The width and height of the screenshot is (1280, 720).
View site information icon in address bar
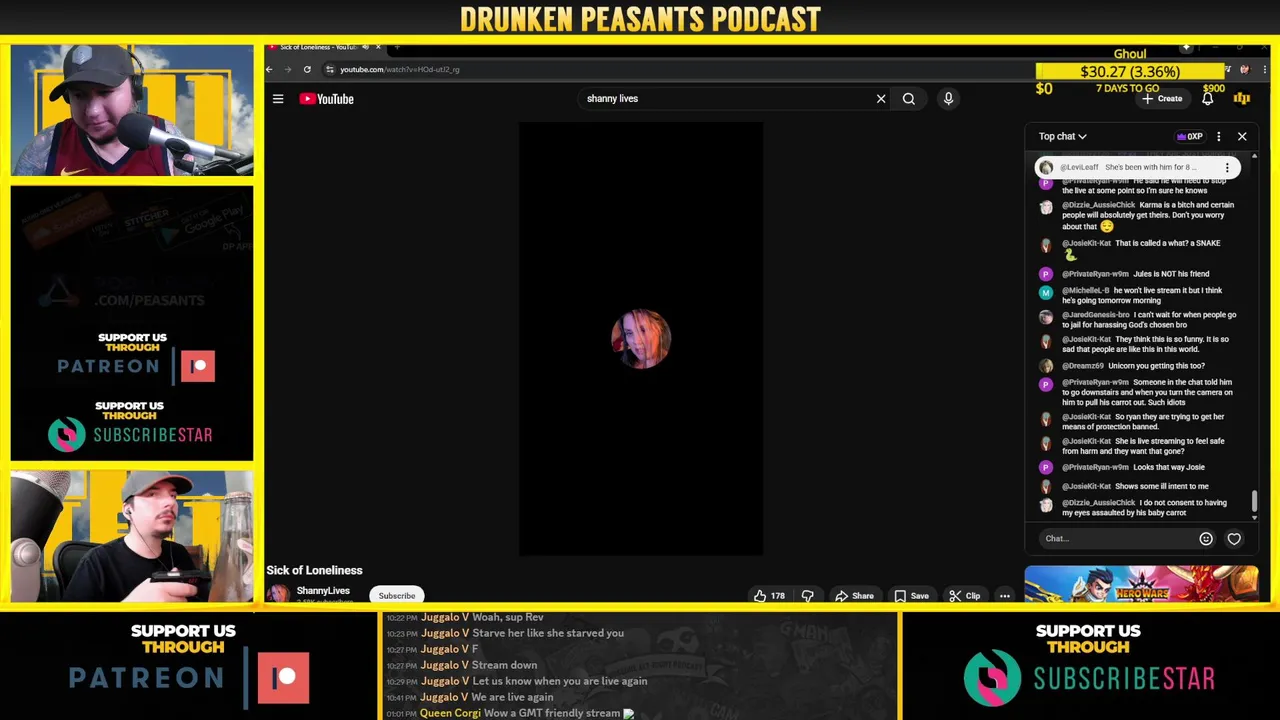coord(330,69)
